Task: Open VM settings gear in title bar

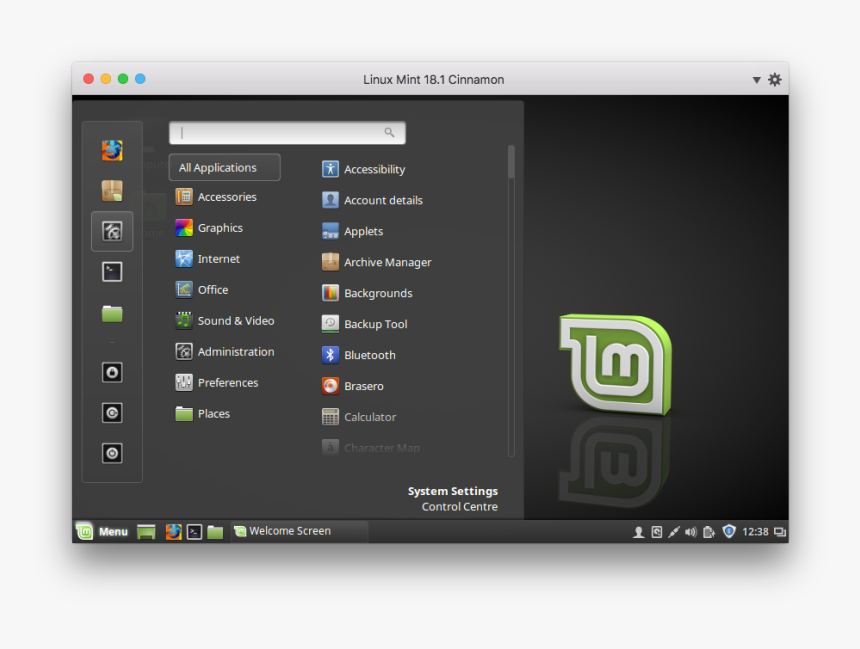Action: click(x=775, y=80)
